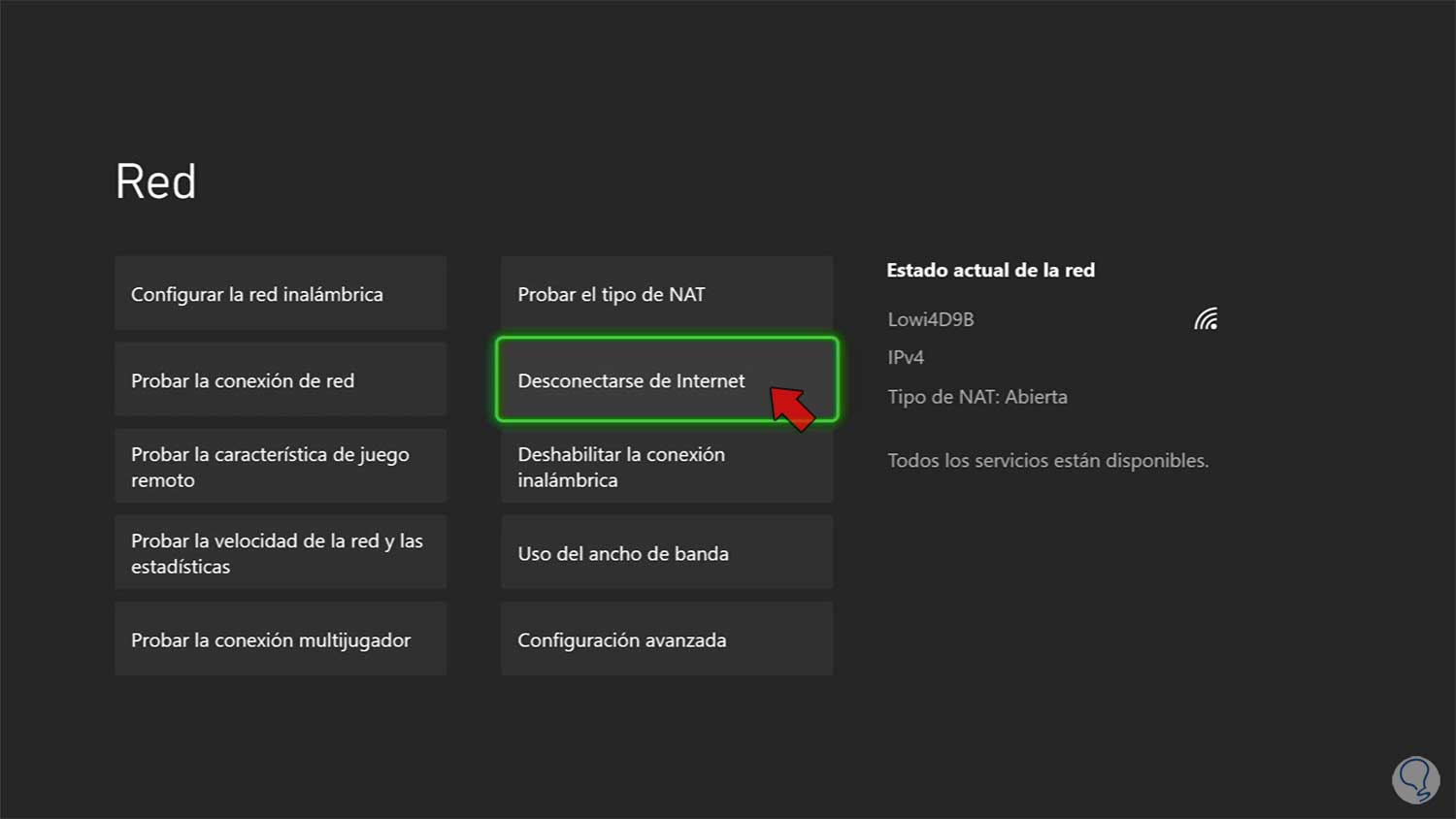
Task: Click the Estado actual de la red heading
Action: 990,271
